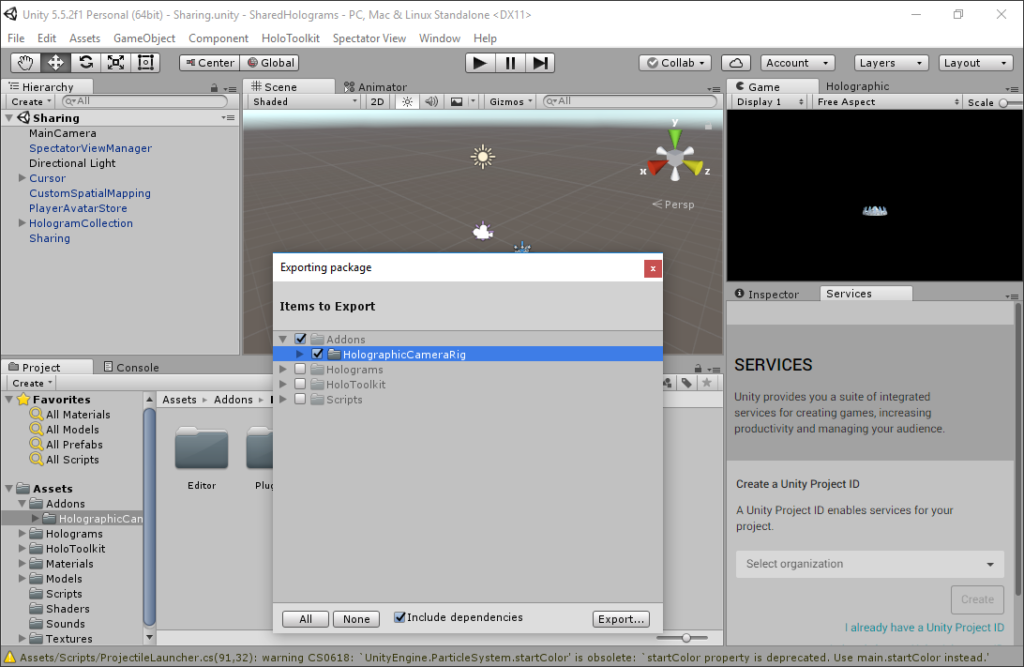Open the Cloud services icon
The width and height of the screenshot is (1024, 667).
click(735, 63)
